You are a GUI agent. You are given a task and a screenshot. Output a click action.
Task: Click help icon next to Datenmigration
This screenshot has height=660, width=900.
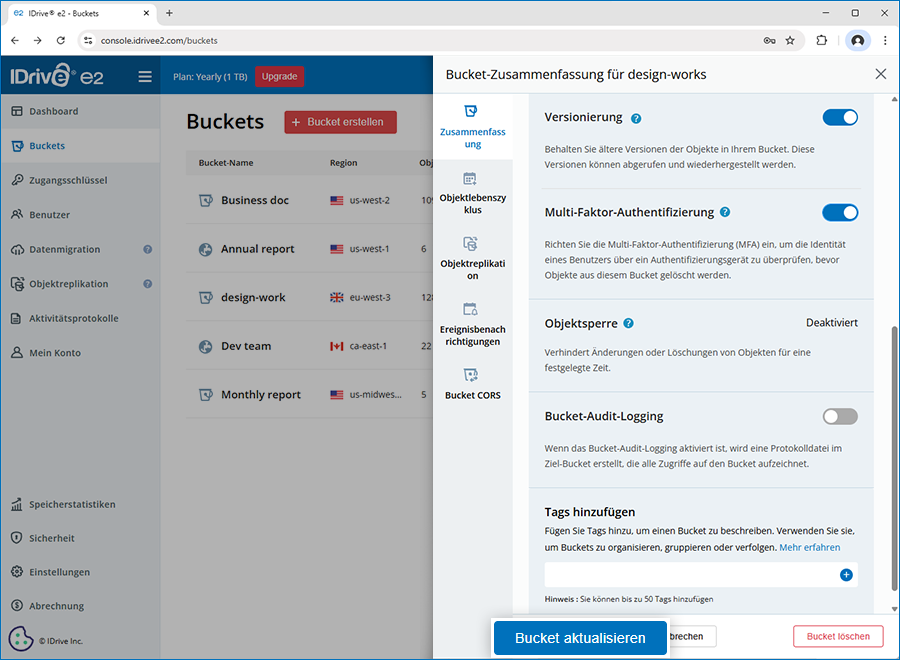[x=148, y=250]
